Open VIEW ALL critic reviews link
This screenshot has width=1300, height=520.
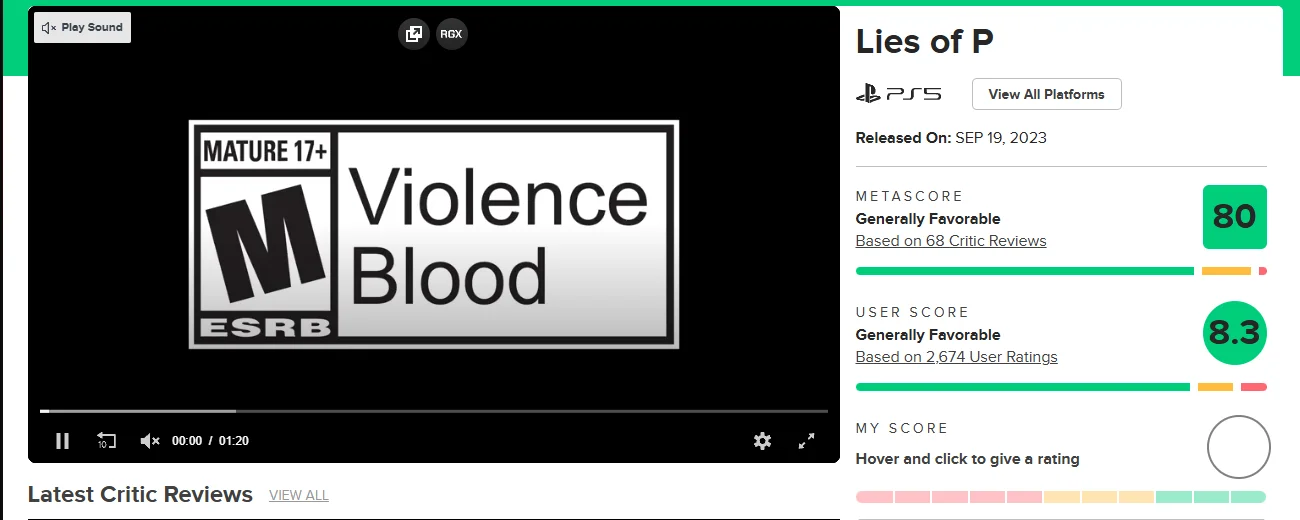pos(299,496)
